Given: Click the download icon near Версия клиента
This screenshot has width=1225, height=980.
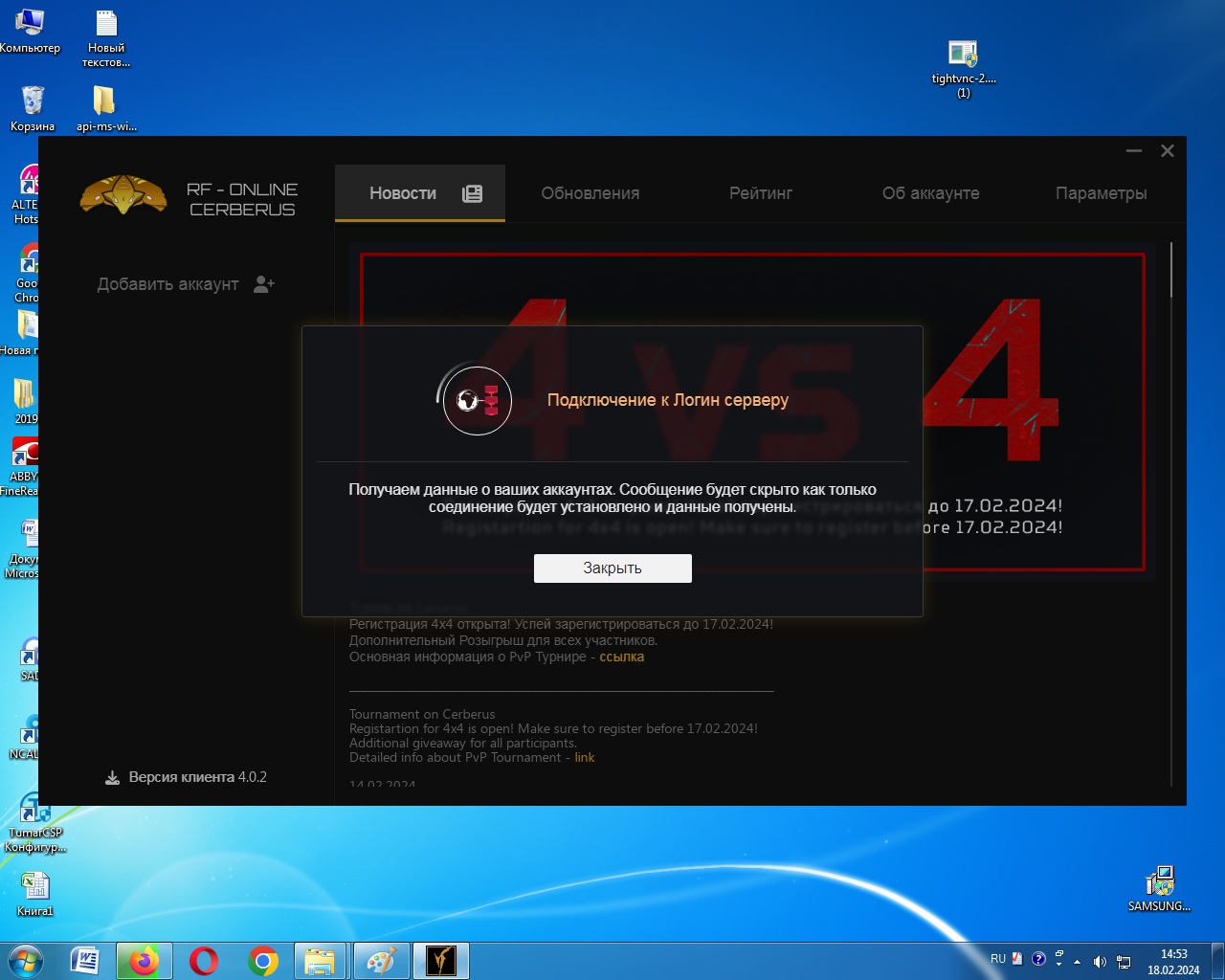Looking at the screenshot, I should tap(112, 777).
